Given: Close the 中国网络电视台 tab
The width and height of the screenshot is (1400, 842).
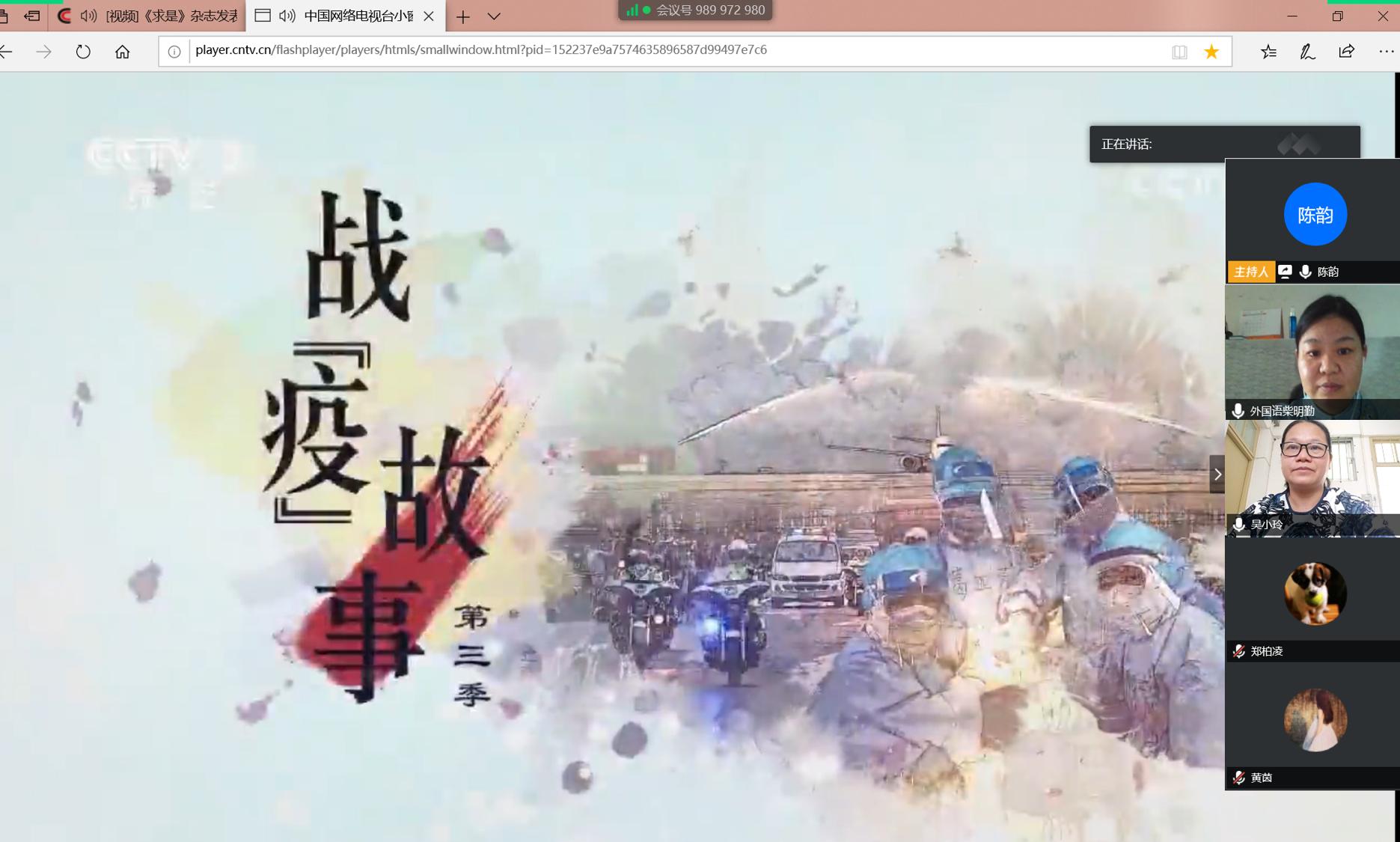Looking at the screenshot, I should (x=429, y=16).
